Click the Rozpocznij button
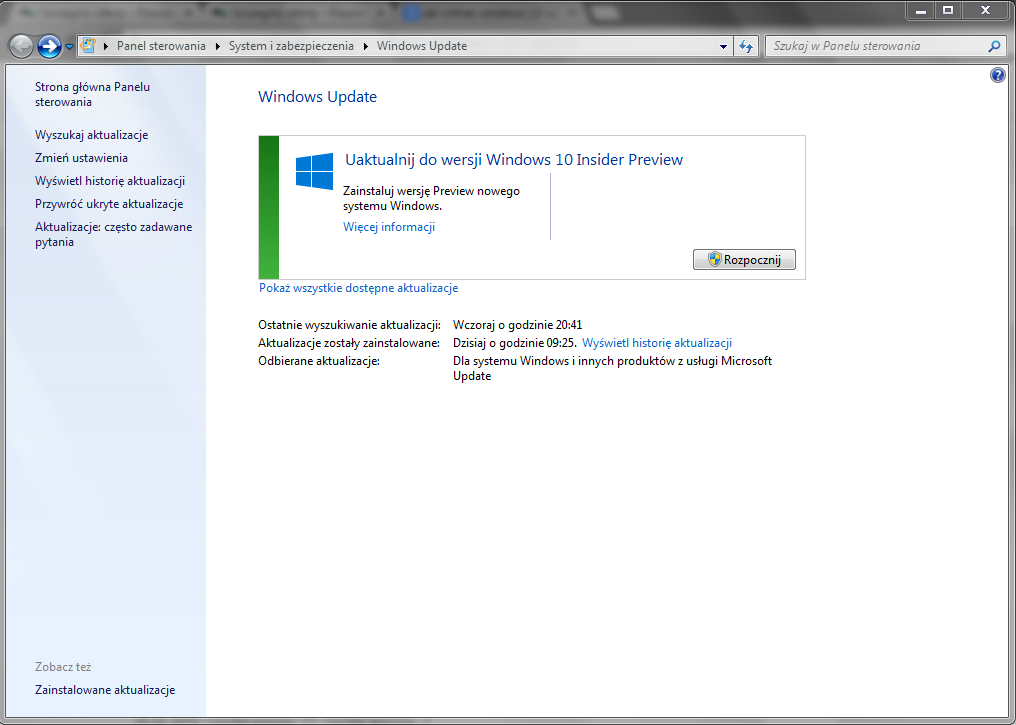The image size is (1016, 725). (x=745, y=260)
